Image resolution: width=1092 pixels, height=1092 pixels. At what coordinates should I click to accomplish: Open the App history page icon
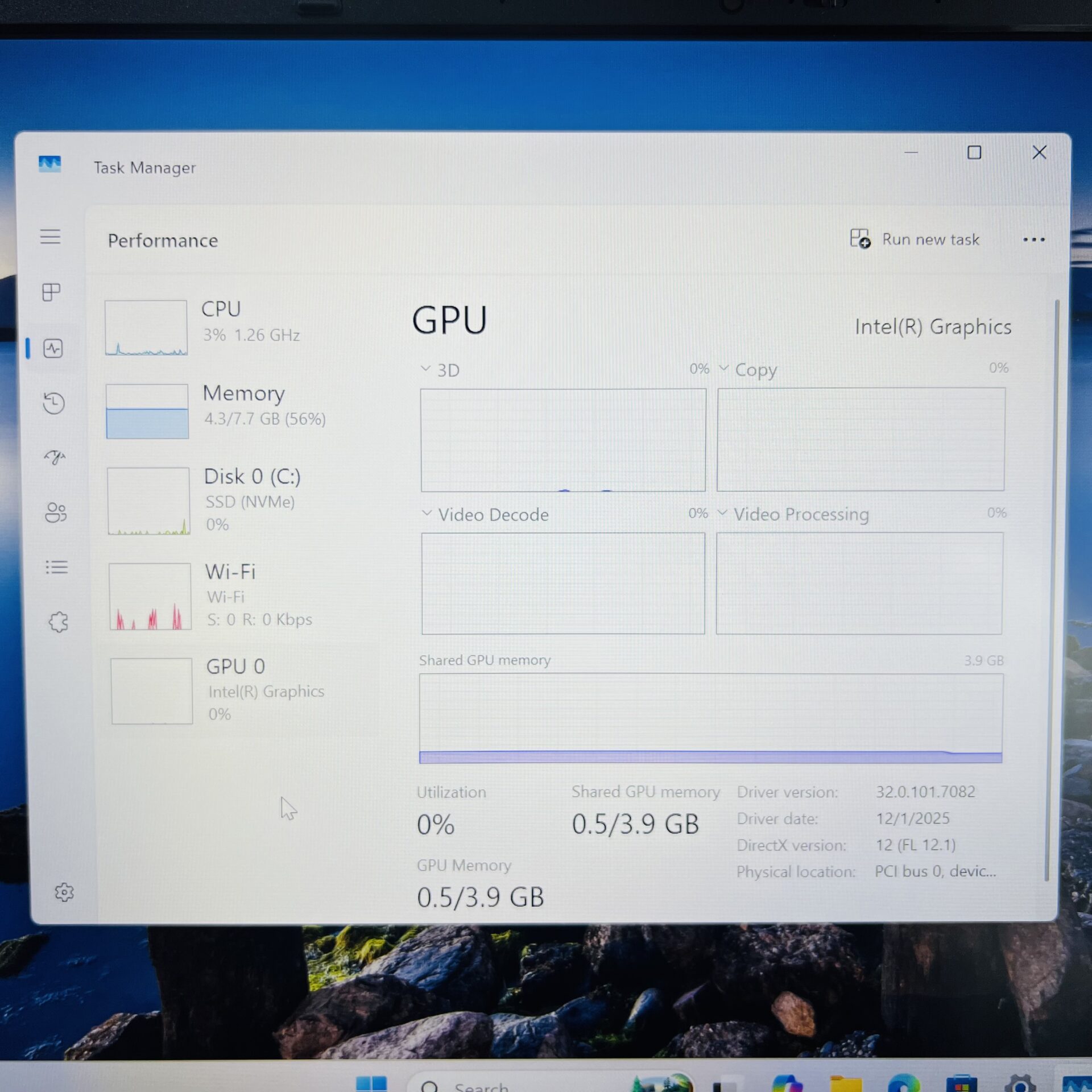coord(54,403)
